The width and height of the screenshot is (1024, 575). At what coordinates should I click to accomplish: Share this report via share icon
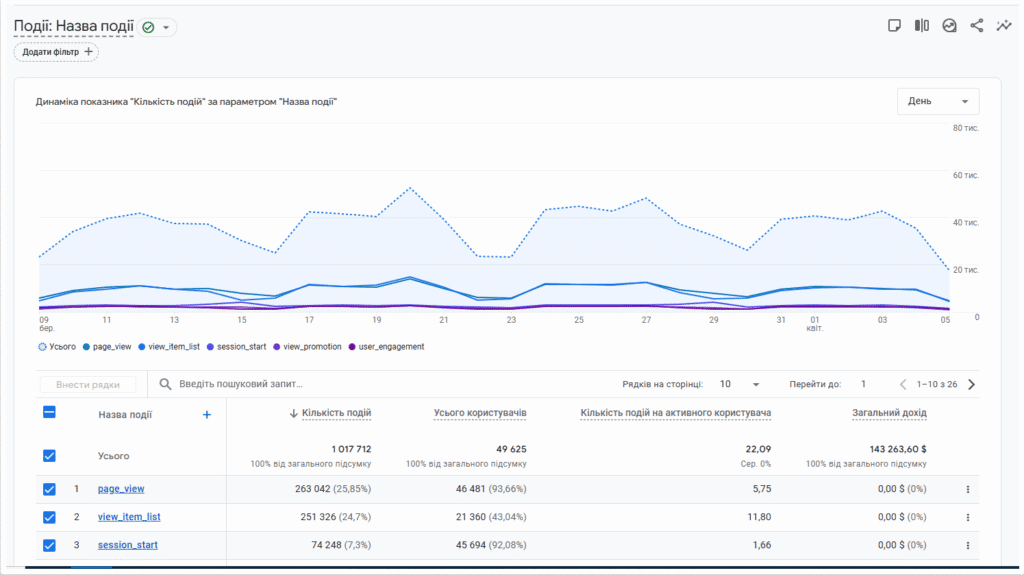click(976, 25)
